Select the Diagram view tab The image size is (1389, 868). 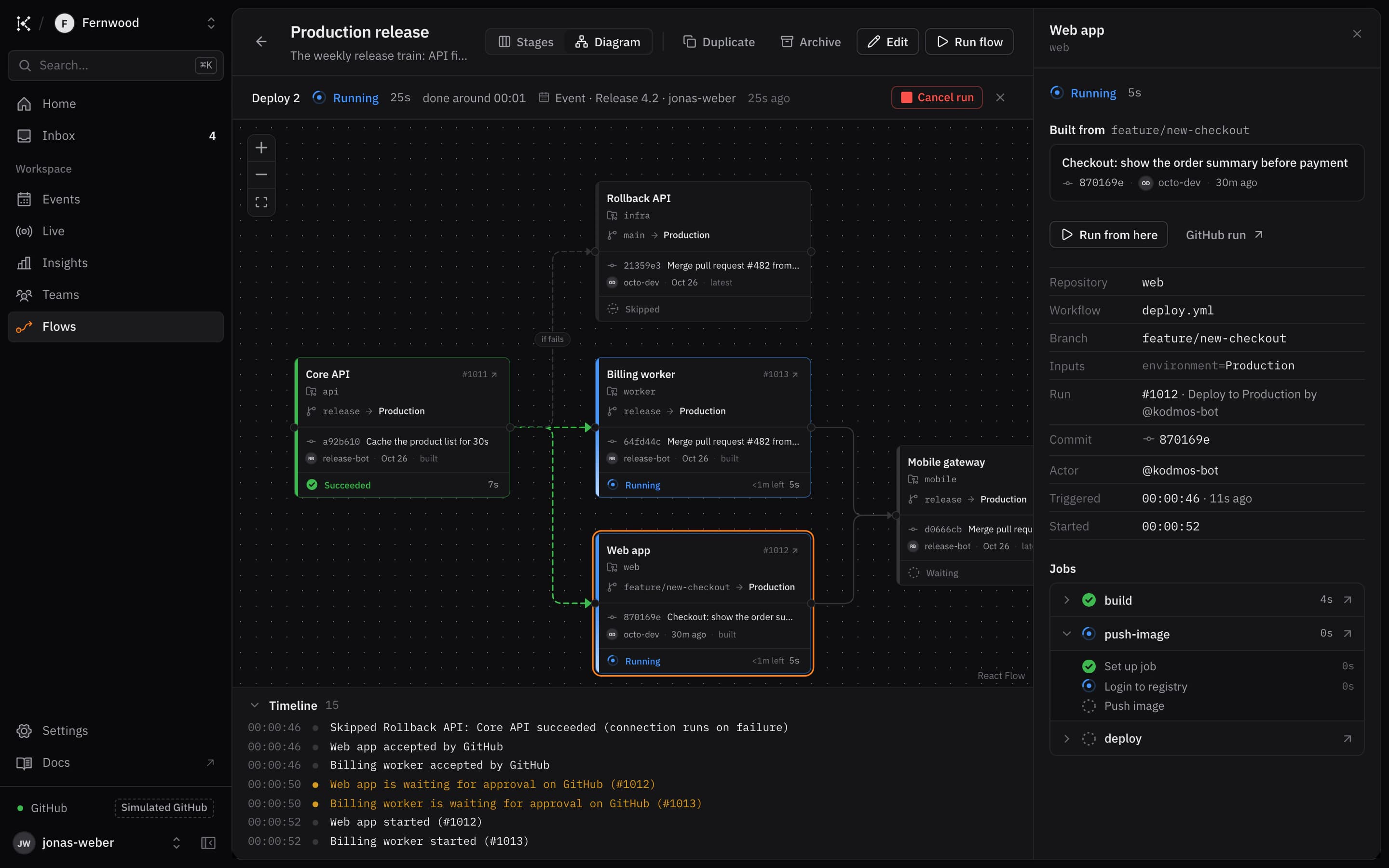(608, 42)
